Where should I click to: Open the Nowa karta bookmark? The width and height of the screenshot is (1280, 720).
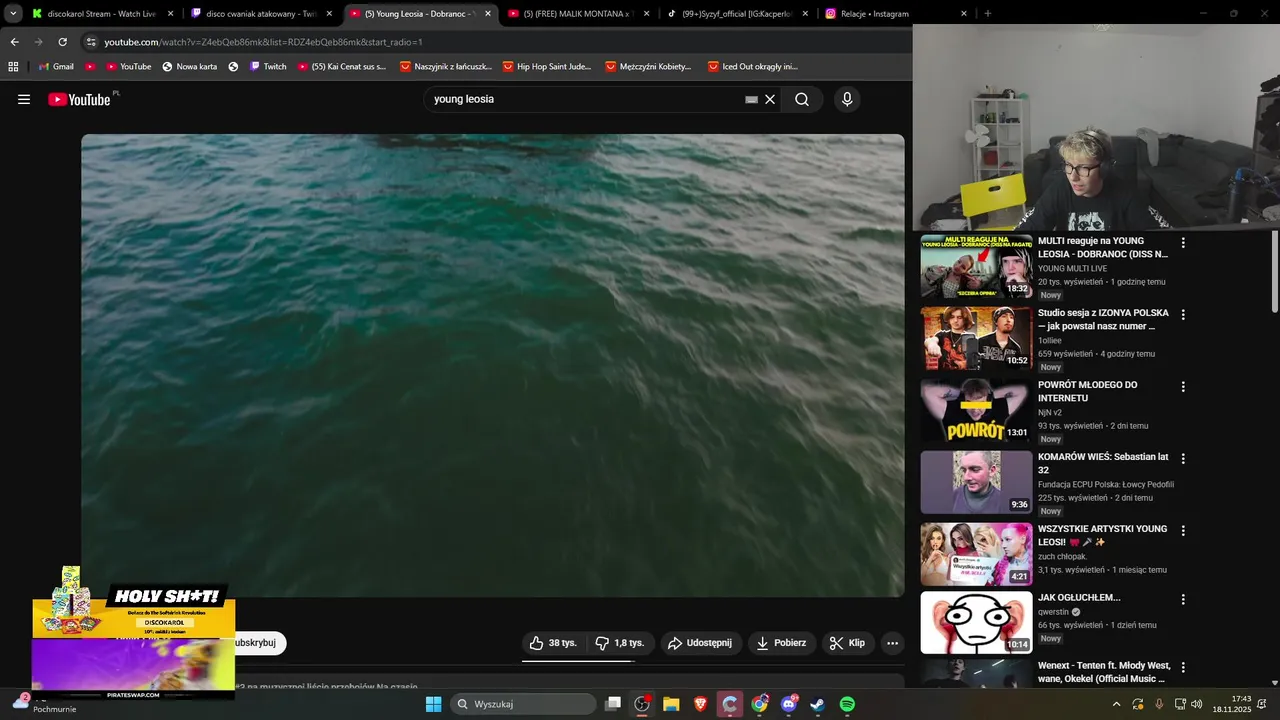[x=189, y=67]
